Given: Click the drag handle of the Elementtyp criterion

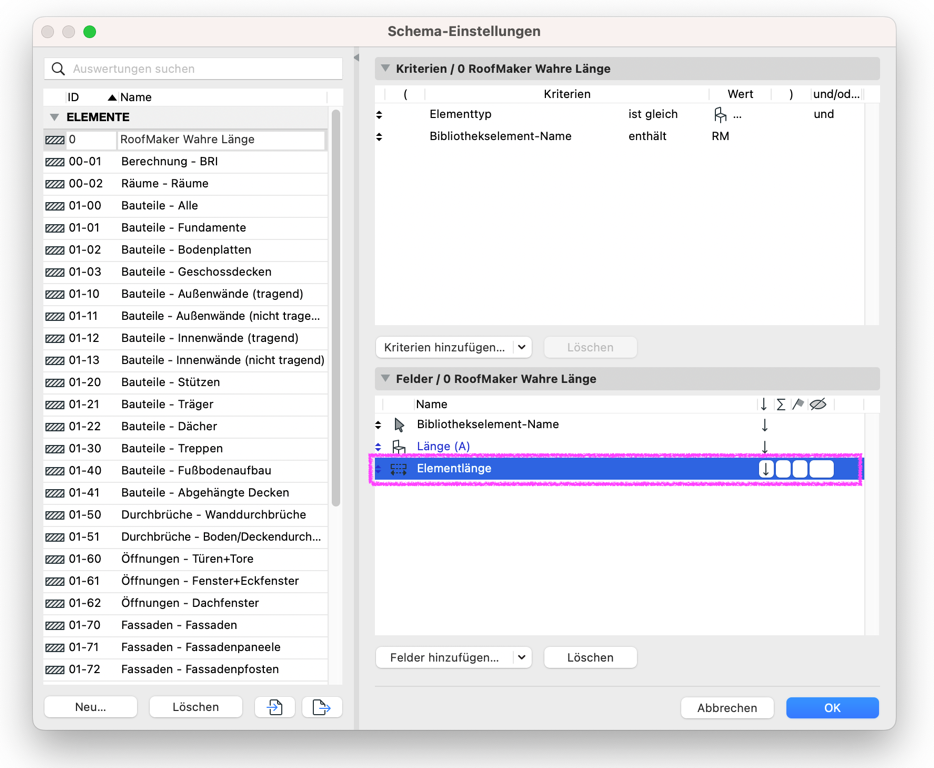Looking at the screenshot, I should [379, 114].
